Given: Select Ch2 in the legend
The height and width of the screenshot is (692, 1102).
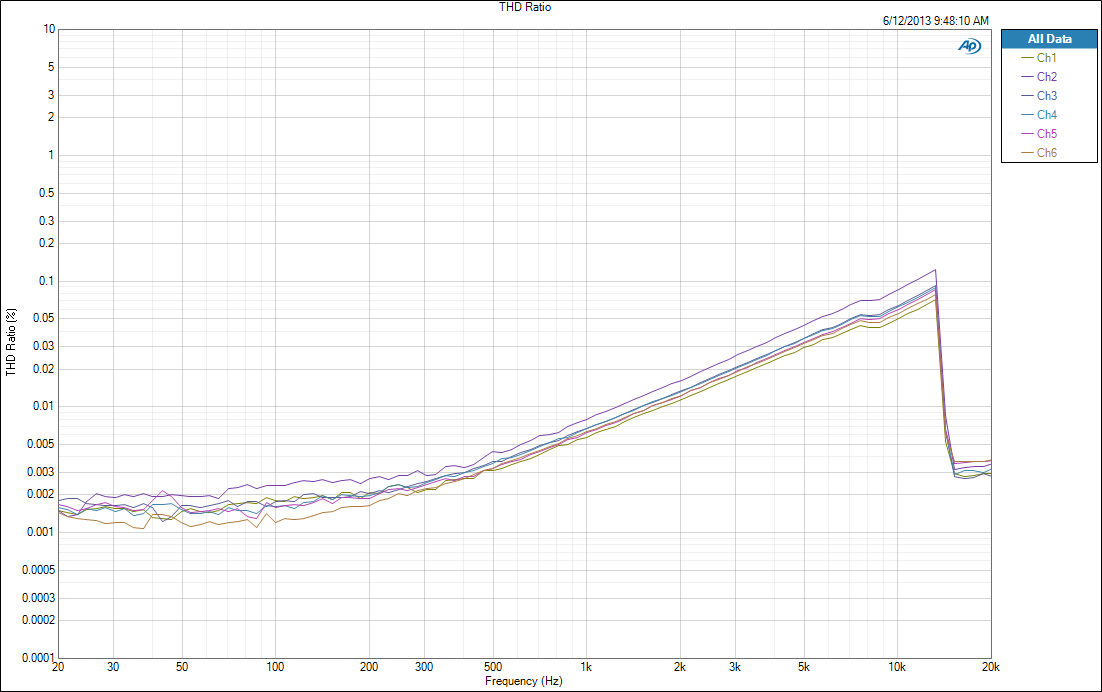Looking at the screenshot, I should (1039, 77).
